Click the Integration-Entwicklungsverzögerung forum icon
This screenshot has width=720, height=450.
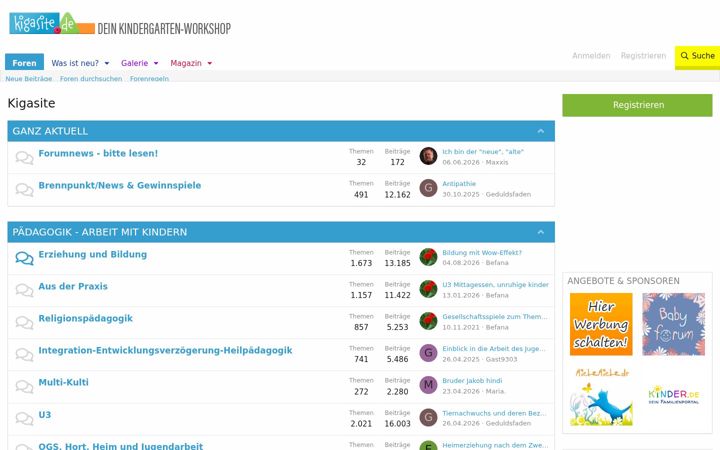(x=24, y=354)
